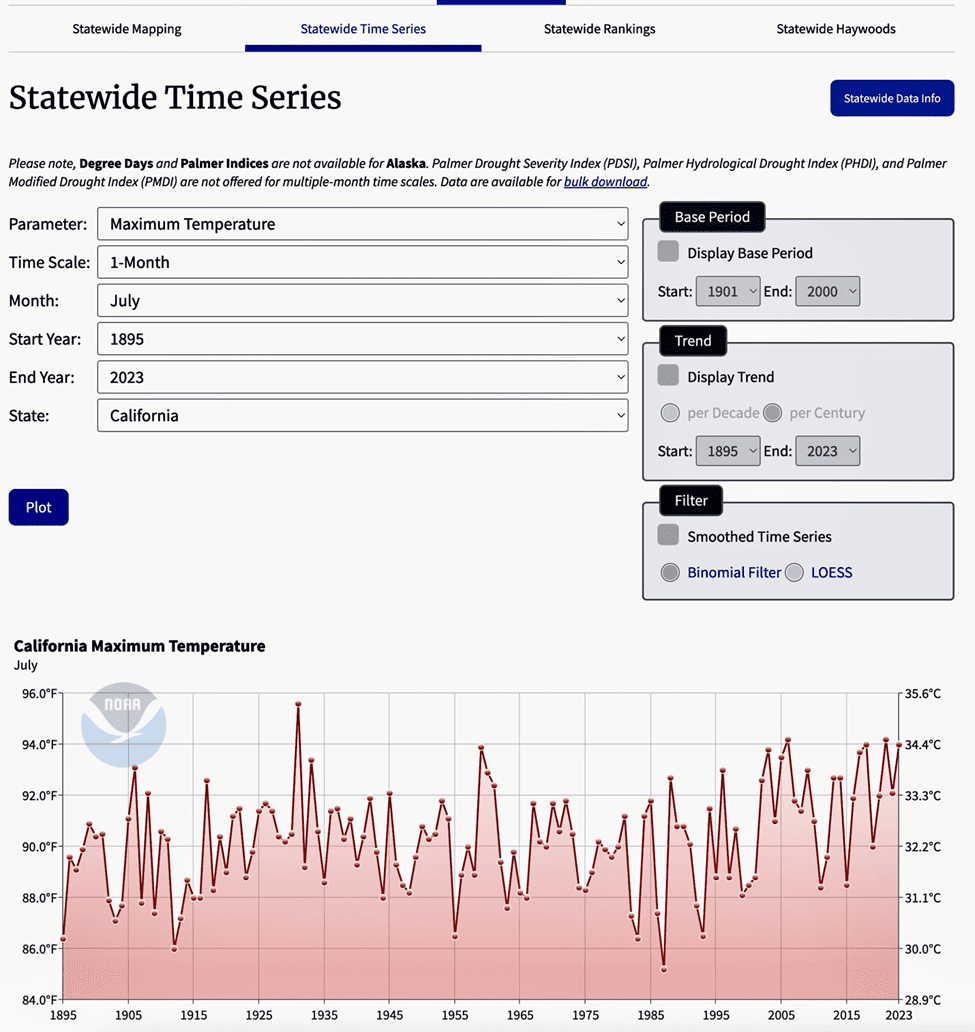Open the Month dropdown set to July
Screen dimensions: 975x1032
(362, 301)
